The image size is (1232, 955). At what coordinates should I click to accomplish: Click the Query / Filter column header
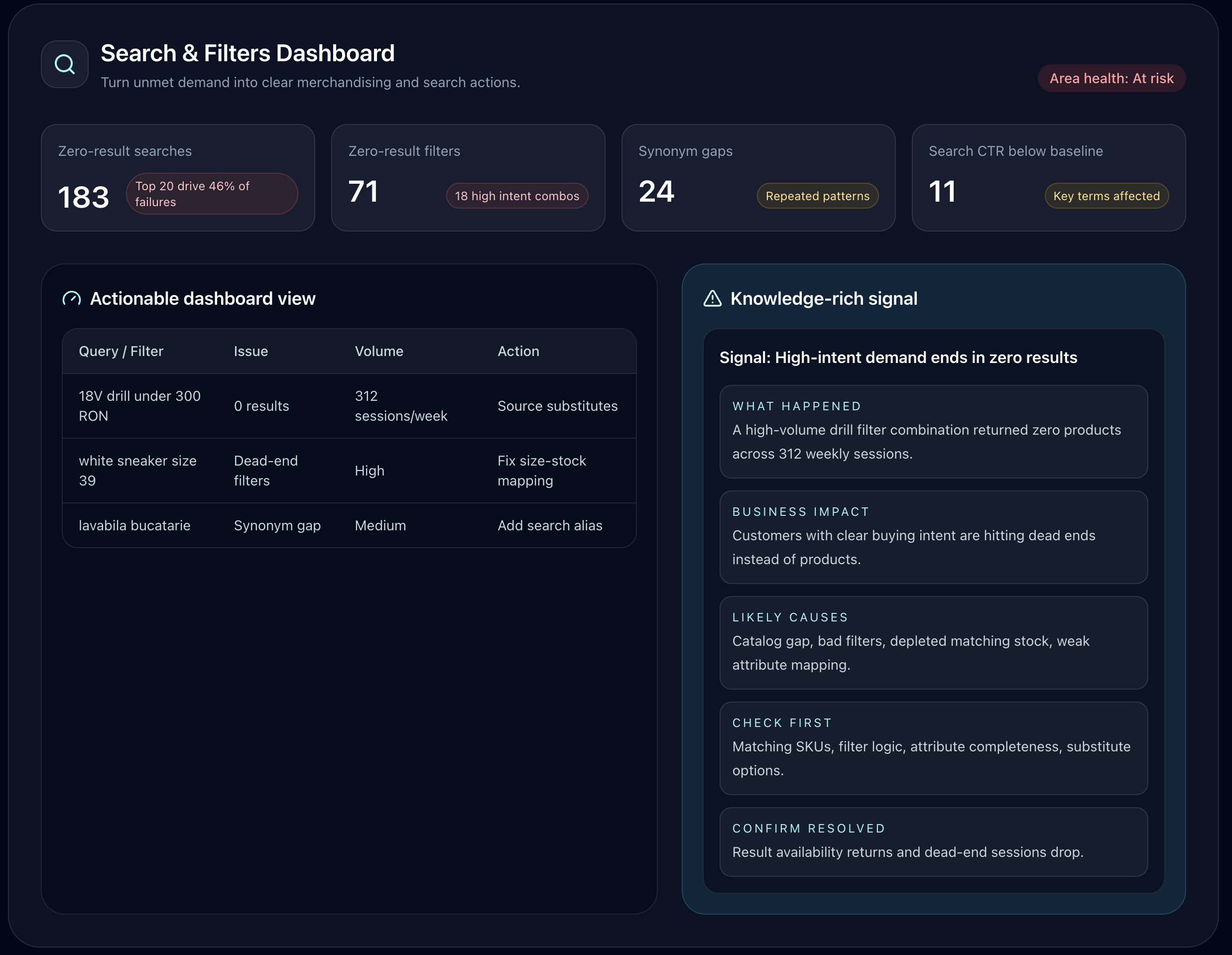pyautogui.click(x=121, y=352)
